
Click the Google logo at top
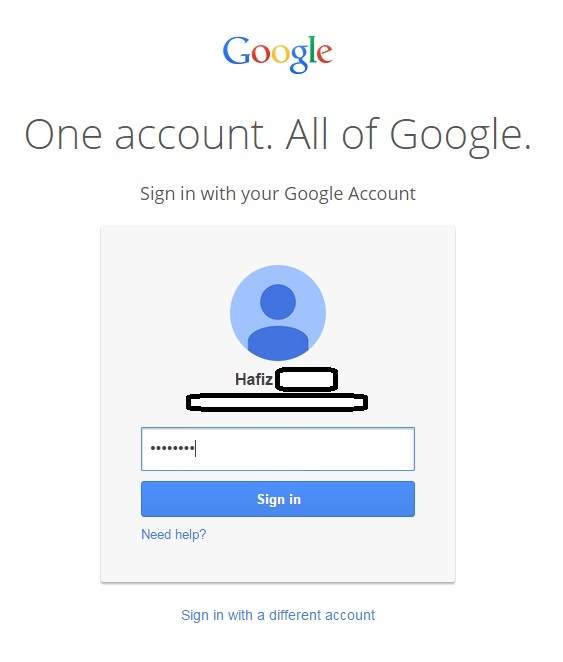278,54
